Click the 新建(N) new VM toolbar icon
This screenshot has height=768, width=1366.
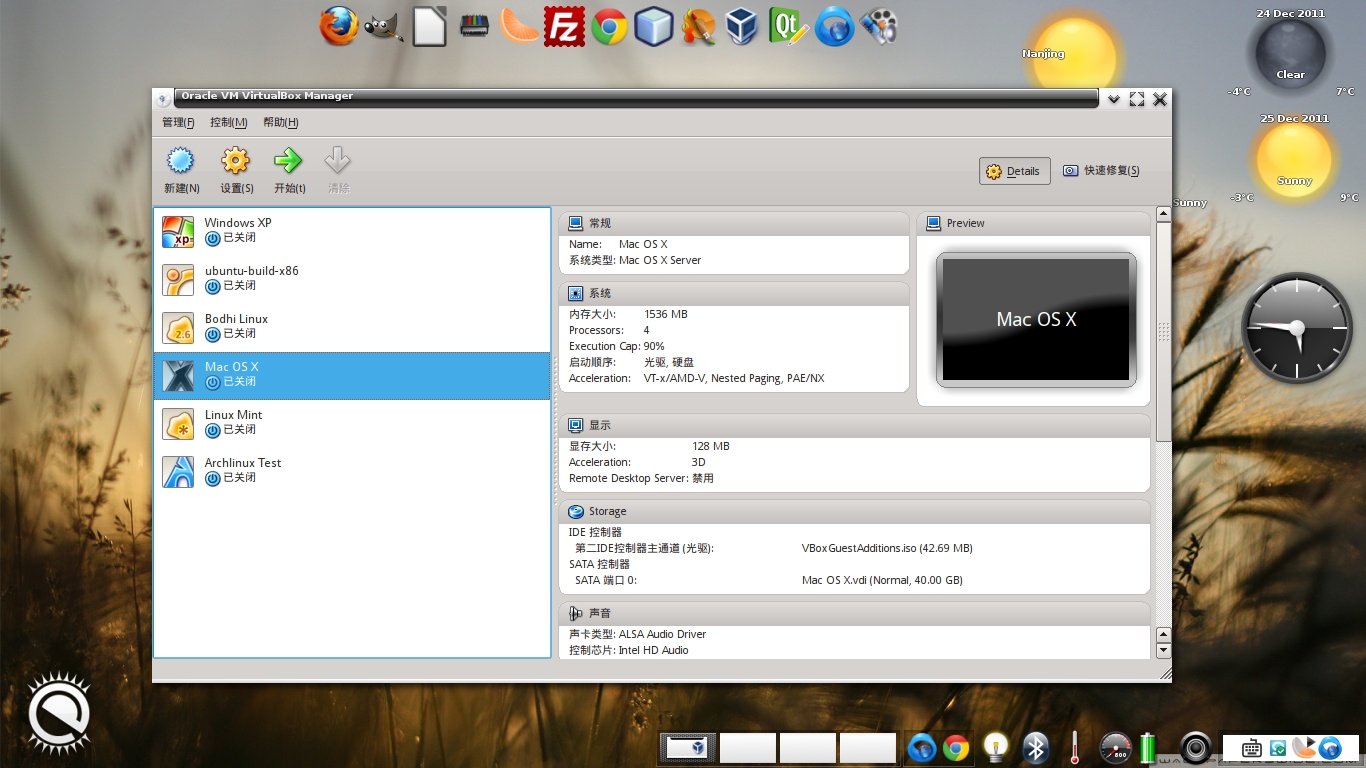click(180, 161)
